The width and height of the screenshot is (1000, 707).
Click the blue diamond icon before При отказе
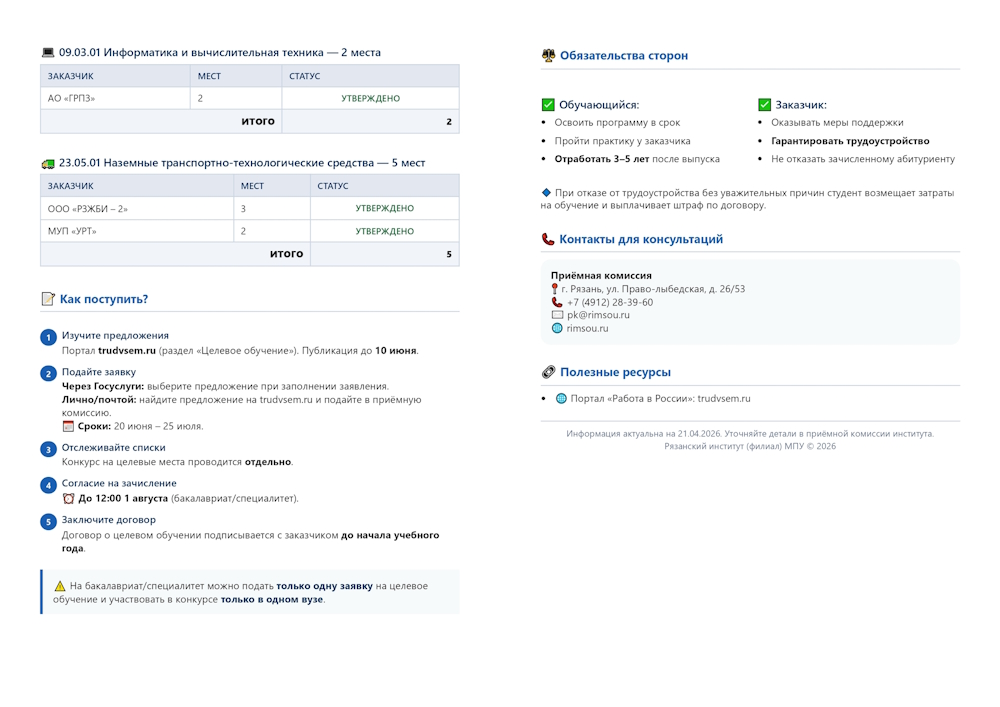point(546,192)
